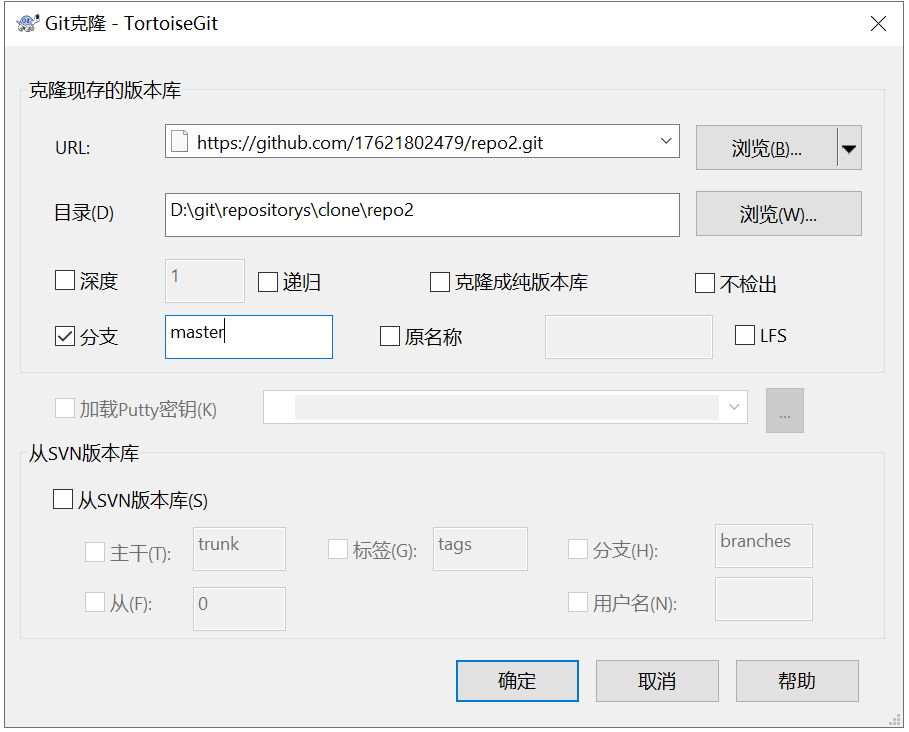The height and width of the screenshot is (732, 909).
Task: Click the 取消 cancel button
Action: click(657, 681)
